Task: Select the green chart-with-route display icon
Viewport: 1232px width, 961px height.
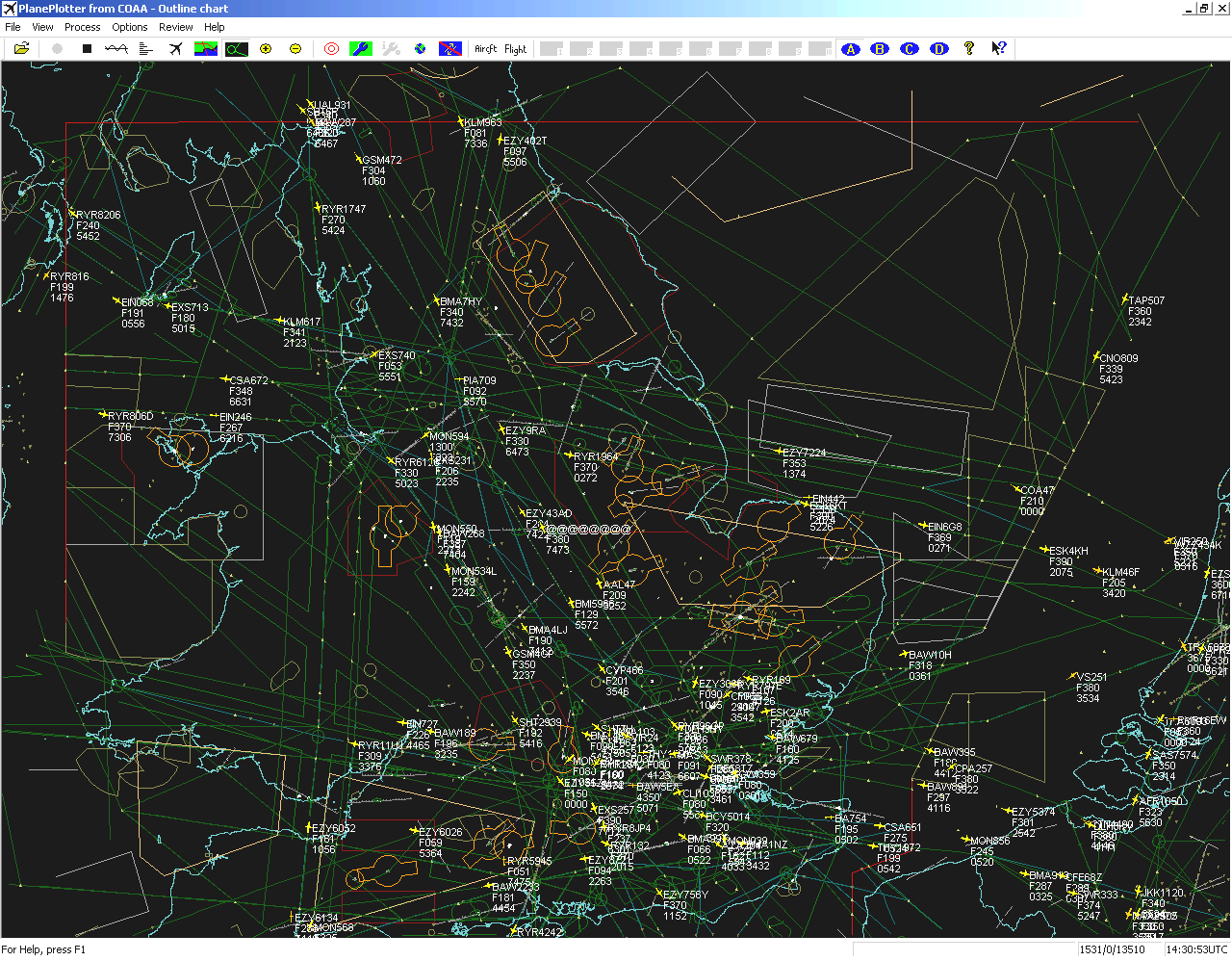Action: coord(205,48)
